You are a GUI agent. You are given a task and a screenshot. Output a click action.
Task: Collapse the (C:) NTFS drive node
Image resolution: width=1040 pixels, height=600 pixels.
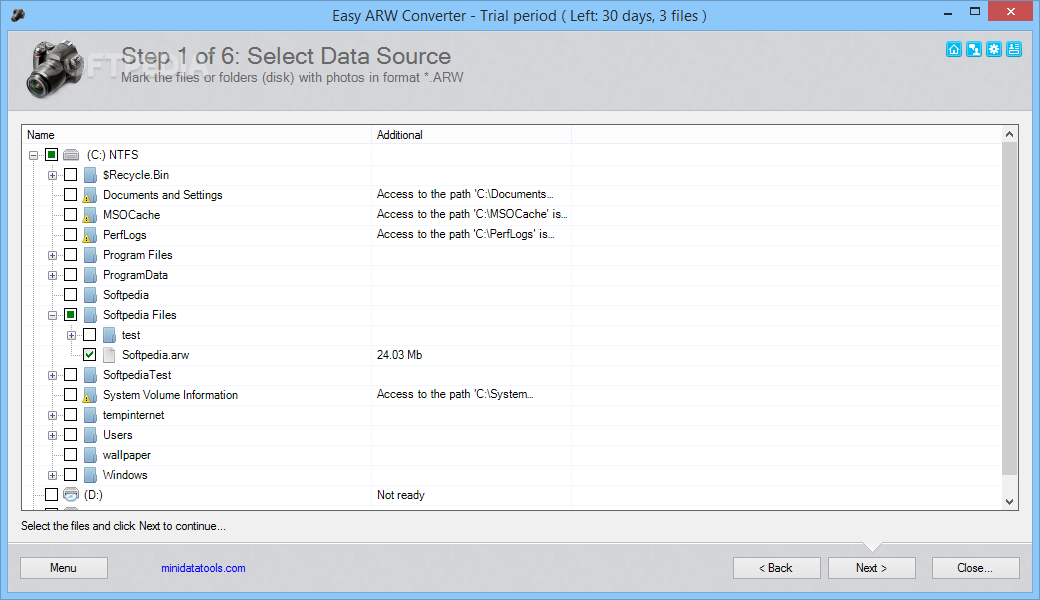pyautogui.click(x=33, y=156)
